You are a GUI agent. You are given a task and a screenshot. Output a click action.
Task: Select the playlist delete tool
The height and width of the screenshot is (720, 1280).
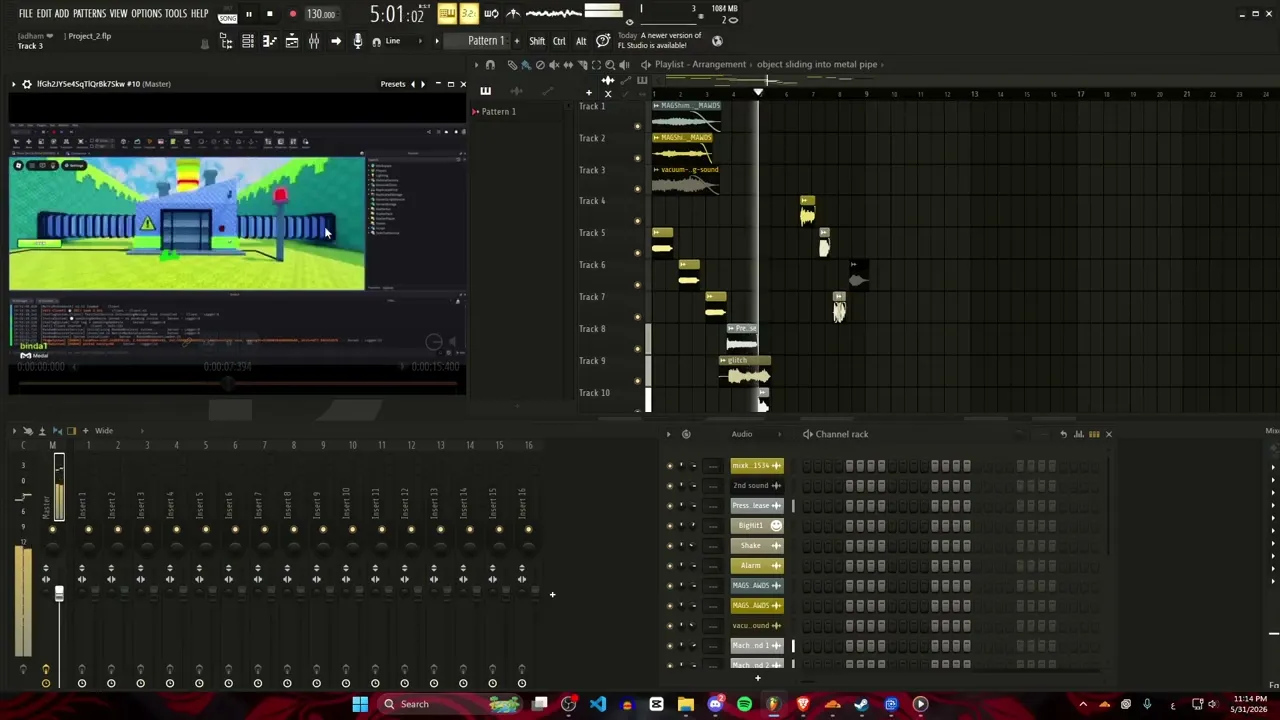click(540, 65)
